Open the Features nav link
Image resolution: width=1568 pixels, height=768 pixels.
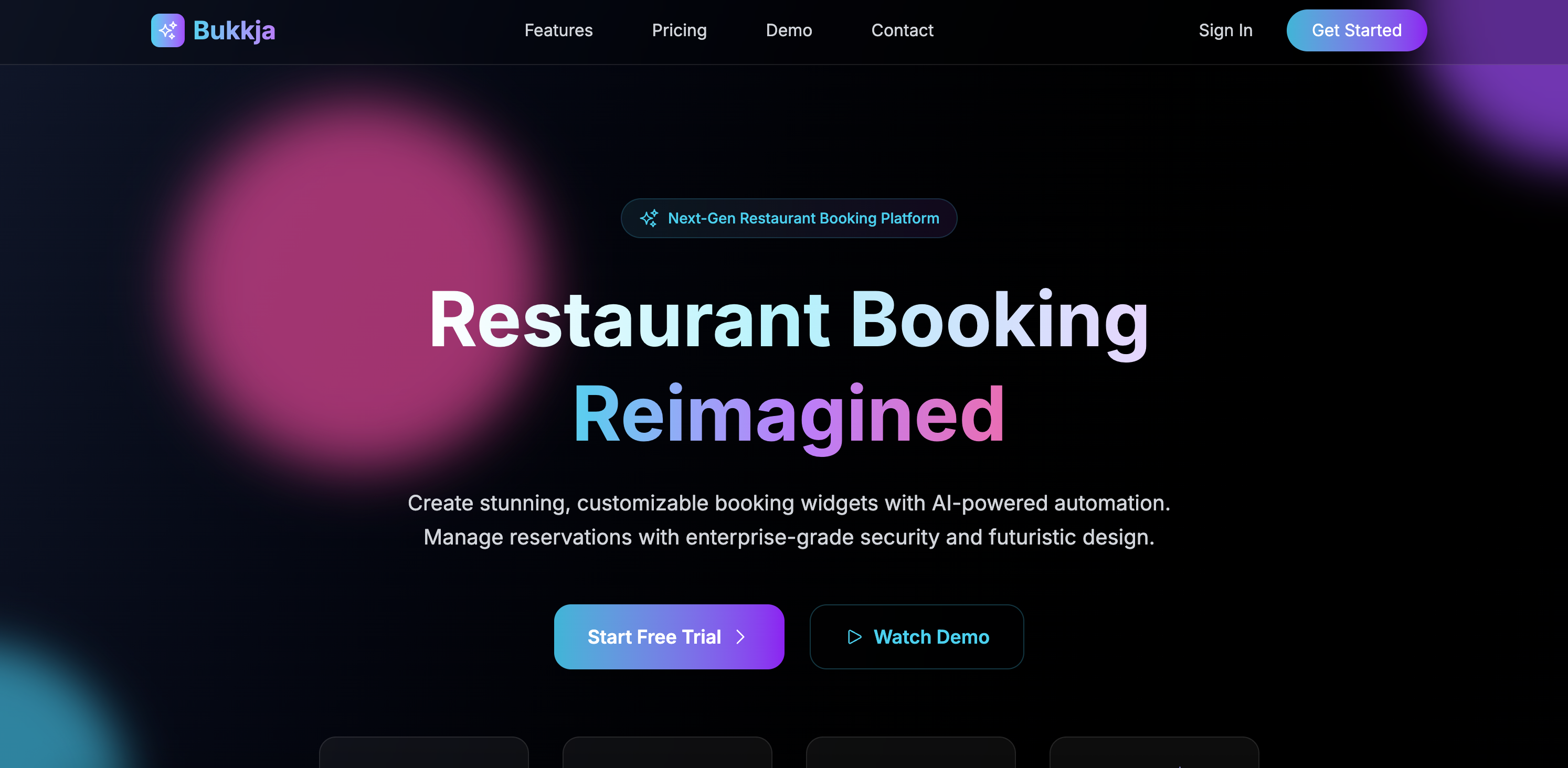558,30
